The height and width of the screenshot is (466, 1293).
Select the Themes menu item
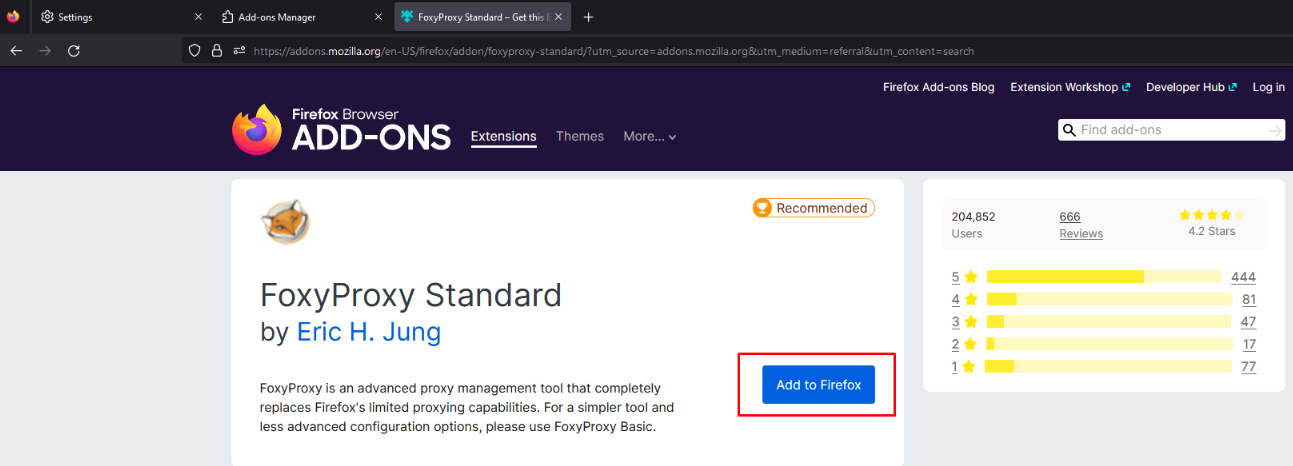click(x=580, y=136)
